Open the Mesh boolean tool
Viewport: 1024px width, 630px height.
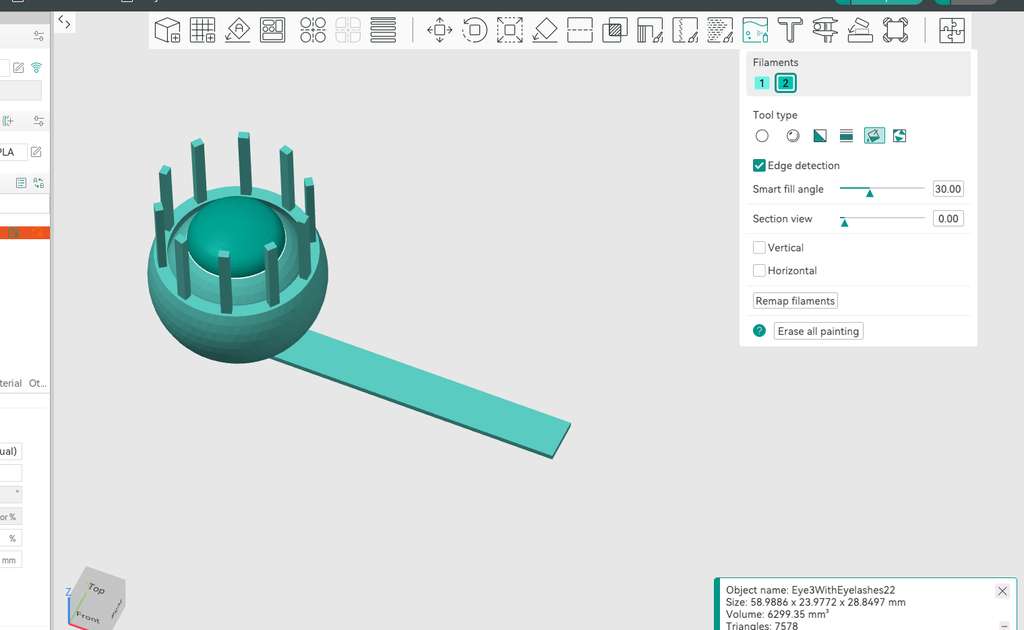[x=615, y=30]
